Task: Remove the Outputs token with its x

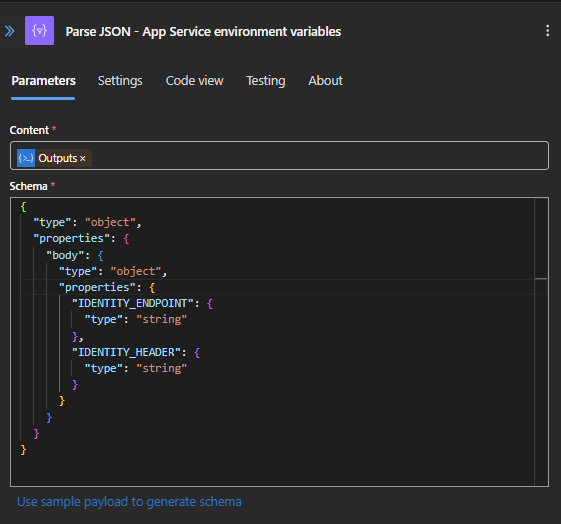Action: pyautogui.click(x=83, y=158)
